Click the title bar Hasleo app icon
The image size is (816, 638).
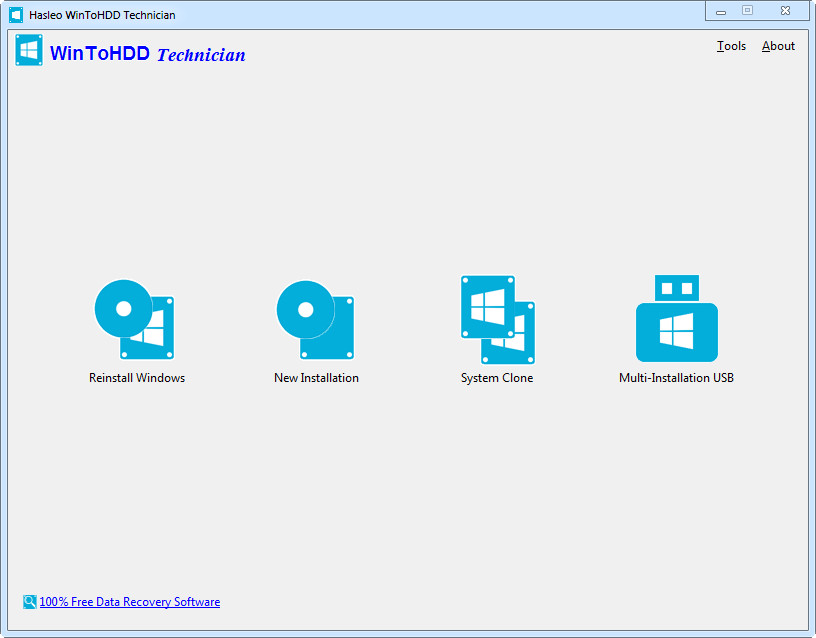click(16, 15)
